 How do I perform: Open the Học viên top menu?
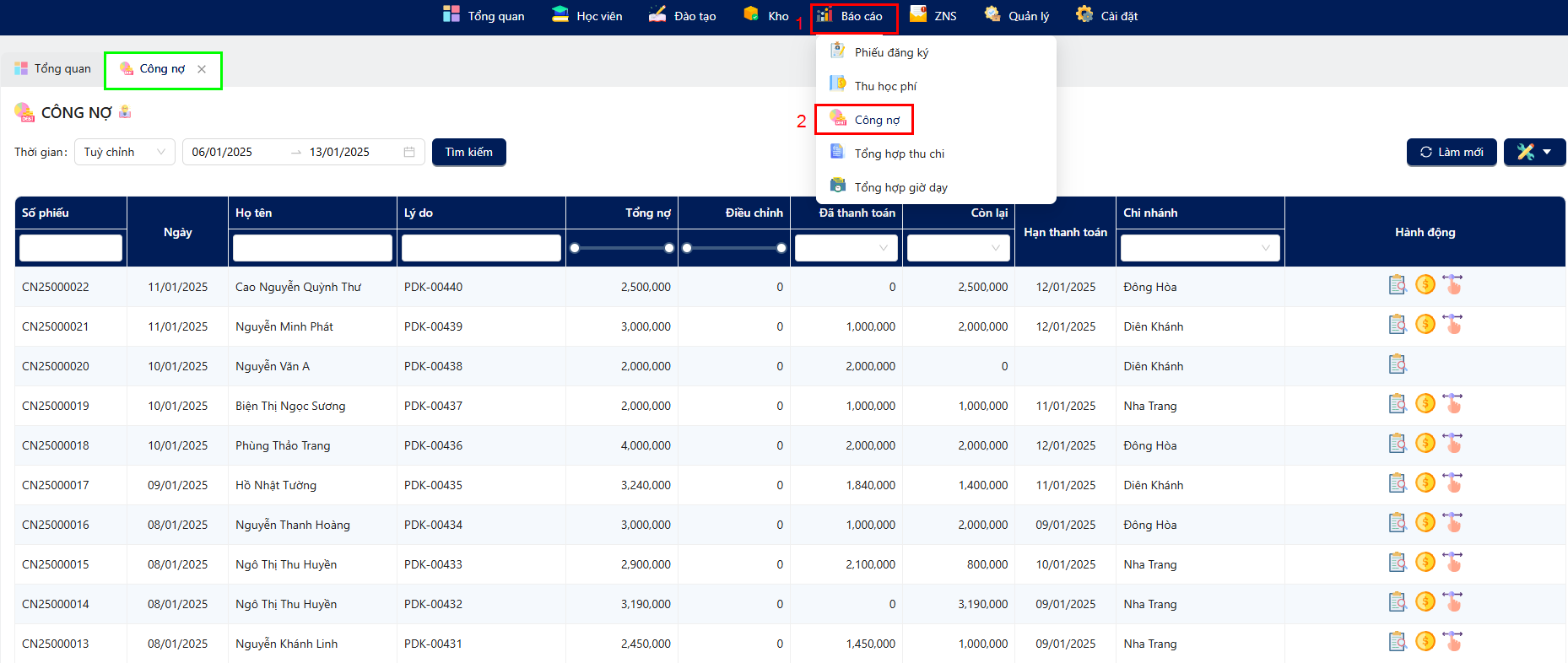click(587, 16)
